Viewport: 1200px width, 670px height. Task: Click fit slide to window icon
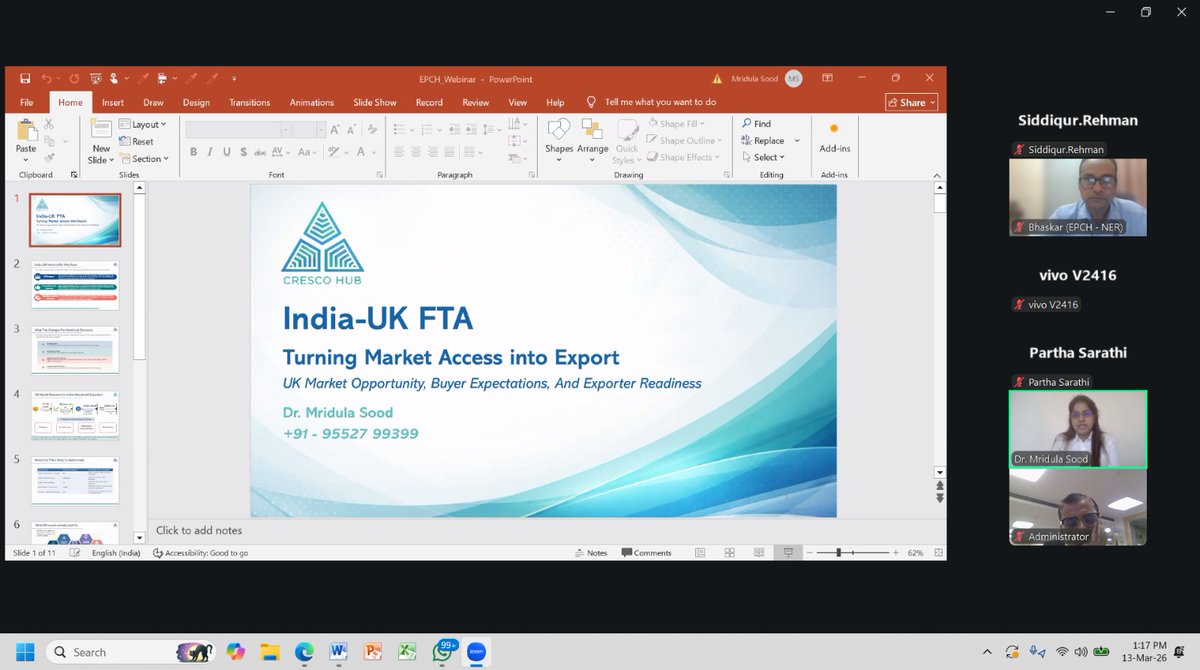(938, 552)
